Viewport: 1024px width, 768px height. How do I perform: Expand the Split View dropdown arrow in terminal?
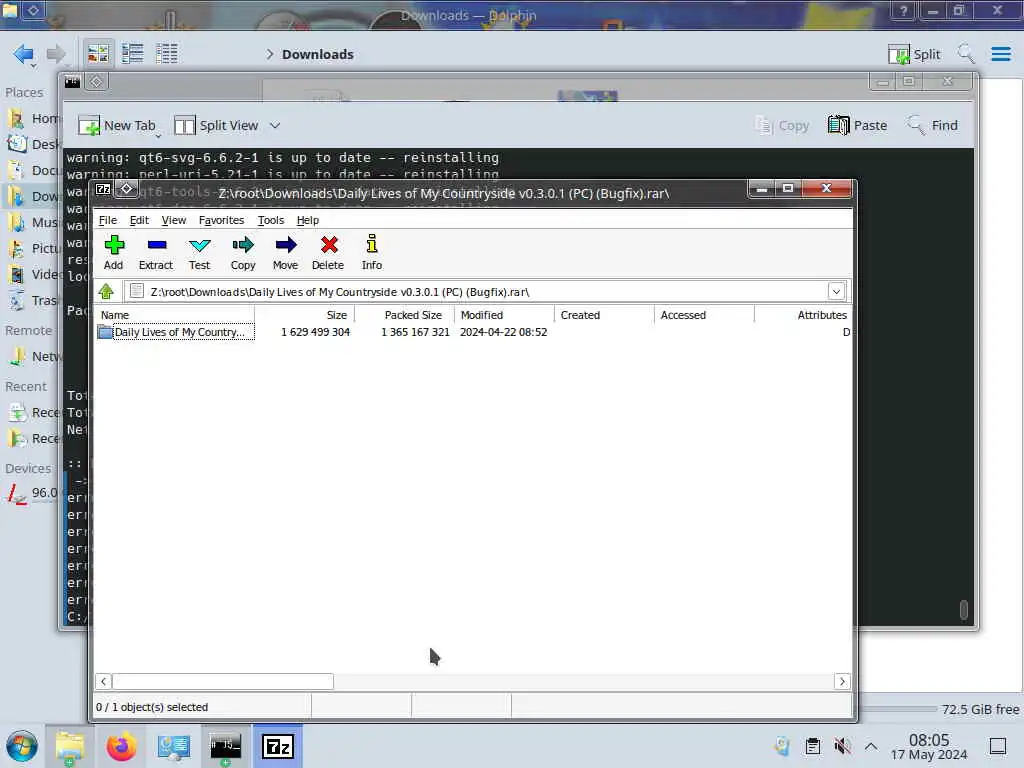tap(275, 125)
